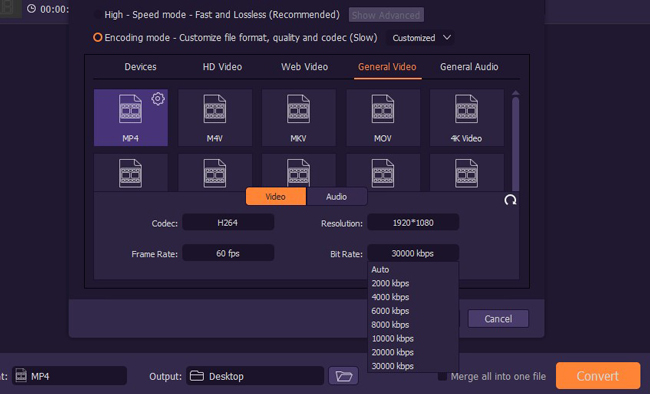Open the MP4 output format selector
The width and height of the screenshot is (650, 394).
pyautogui.click(x=69, y=376)
